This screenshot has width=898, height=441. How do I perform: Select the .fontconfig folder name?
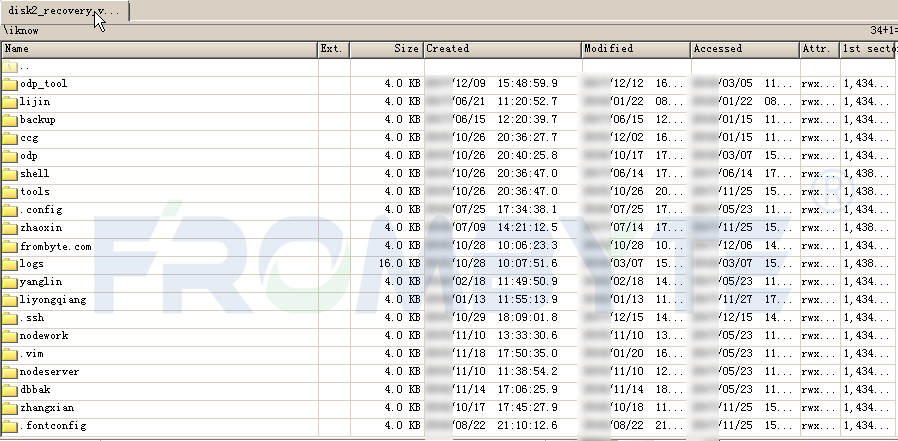coord(53,426)
